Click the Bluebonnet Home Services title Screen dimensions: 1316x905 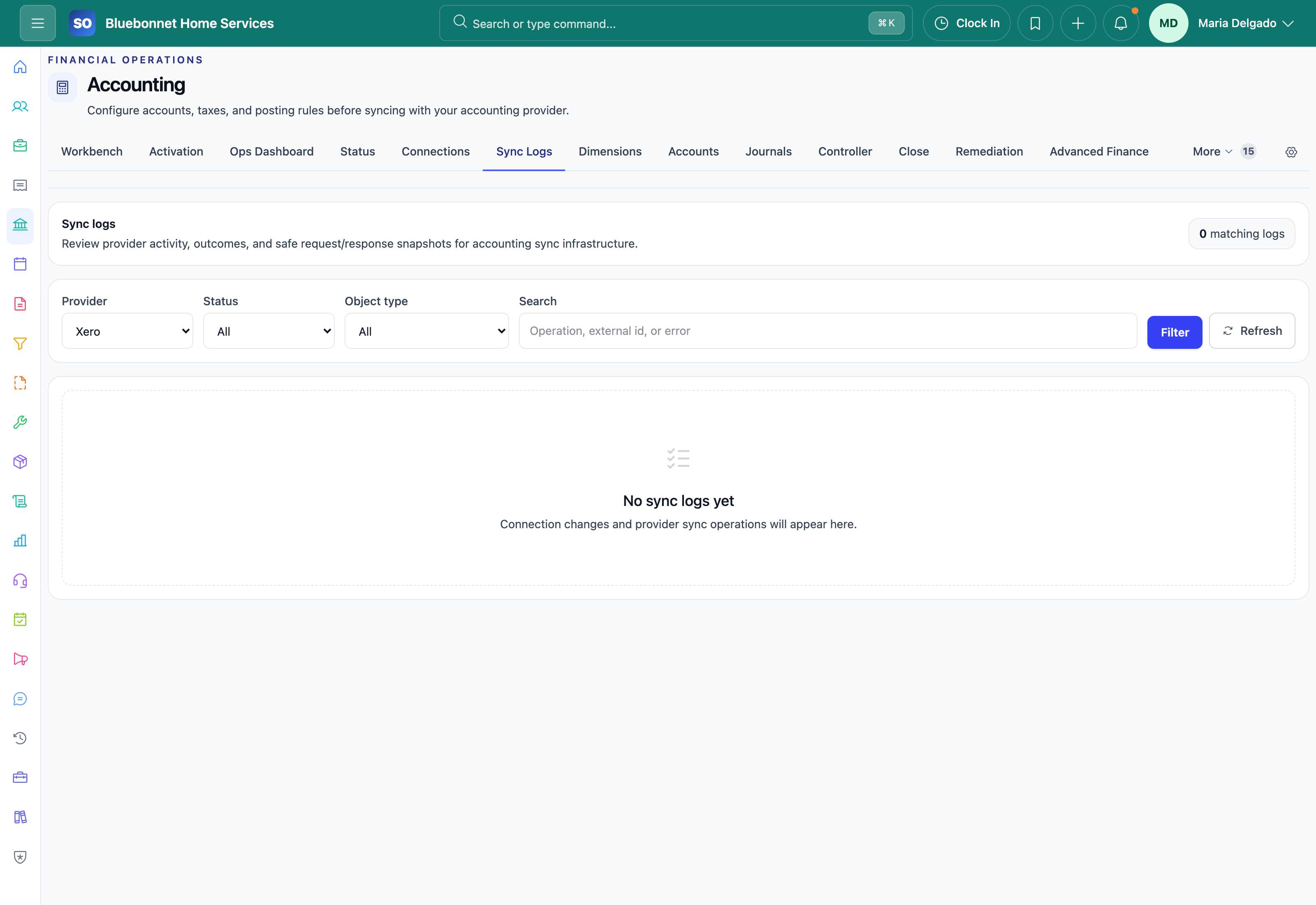coord(189,23)
